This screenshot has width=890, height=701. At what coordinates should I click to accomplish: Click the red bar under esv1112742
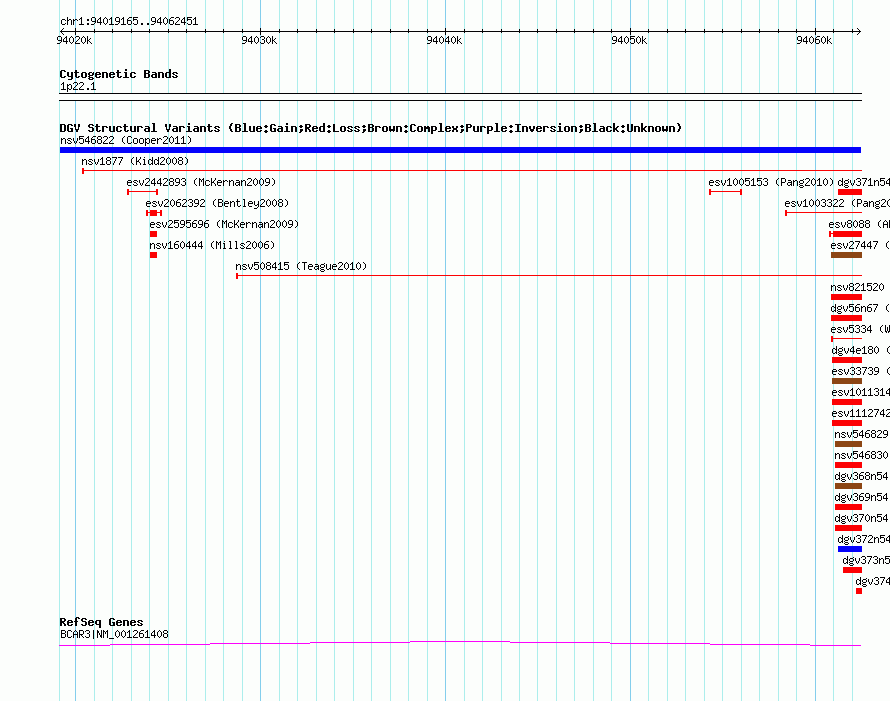tap(847, 423)
